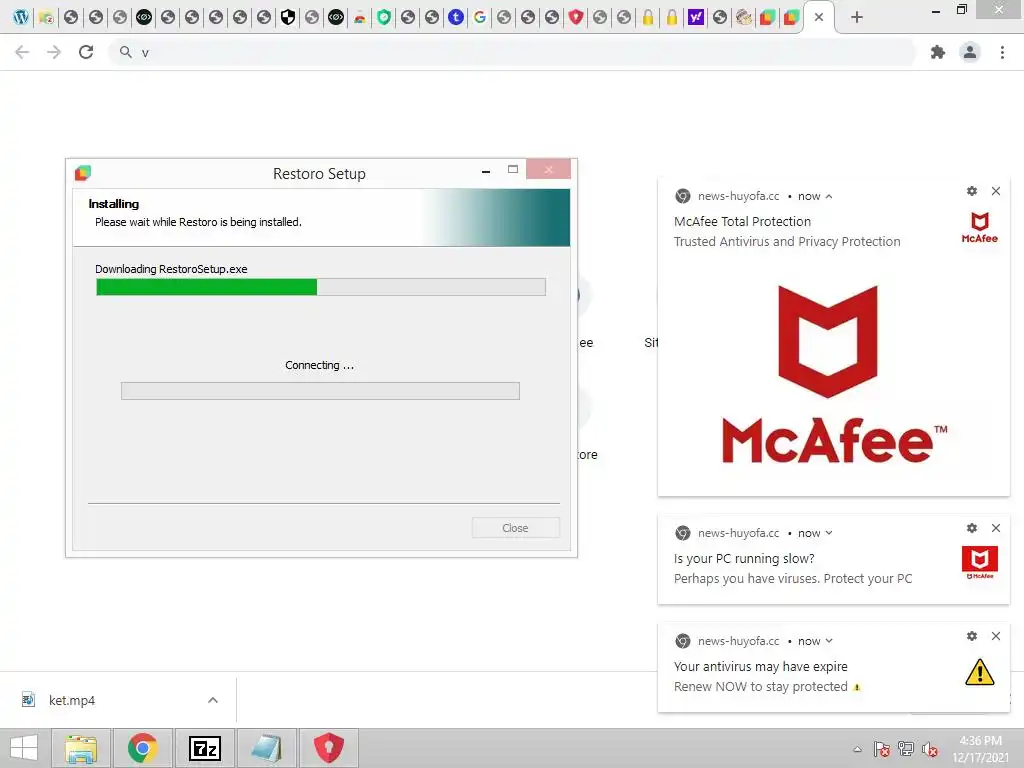Open settings of 'antivirus may have expire' notification
Screen dimensions: 1024x768
click(972, 635)
